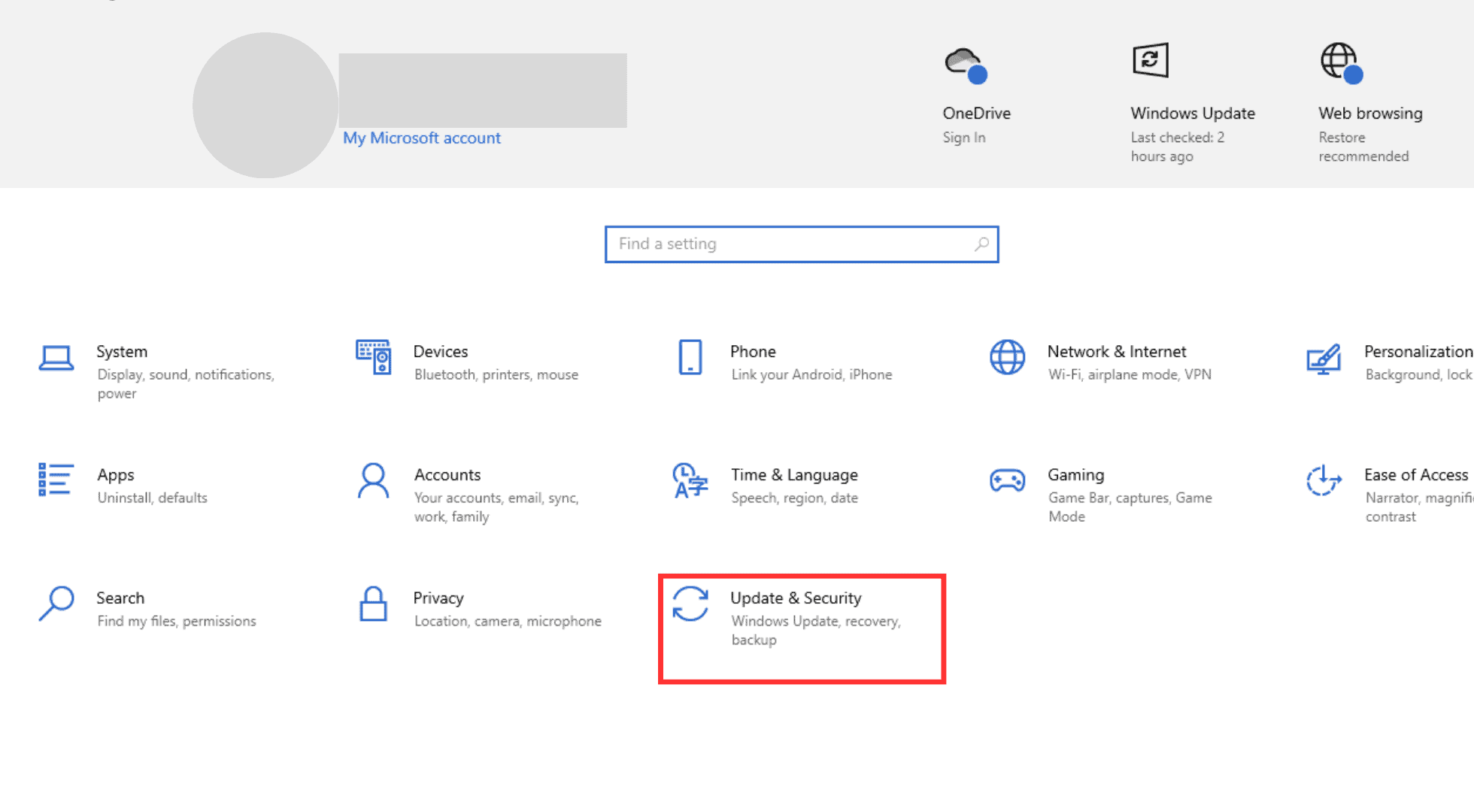Click the My Microsoft account link
This screenshot has height=812, width=1474.
[421, 138]
